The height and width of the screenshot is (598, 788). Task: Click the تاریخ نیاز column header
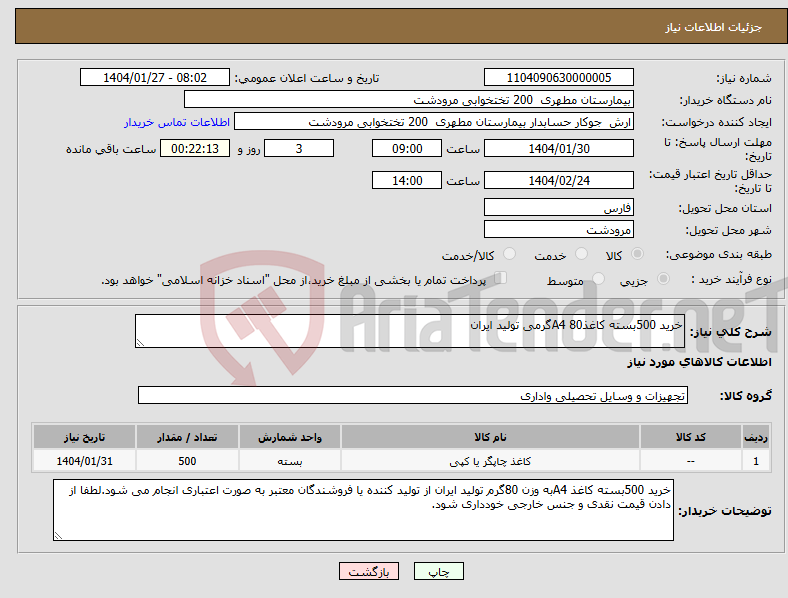coord(84,437)
